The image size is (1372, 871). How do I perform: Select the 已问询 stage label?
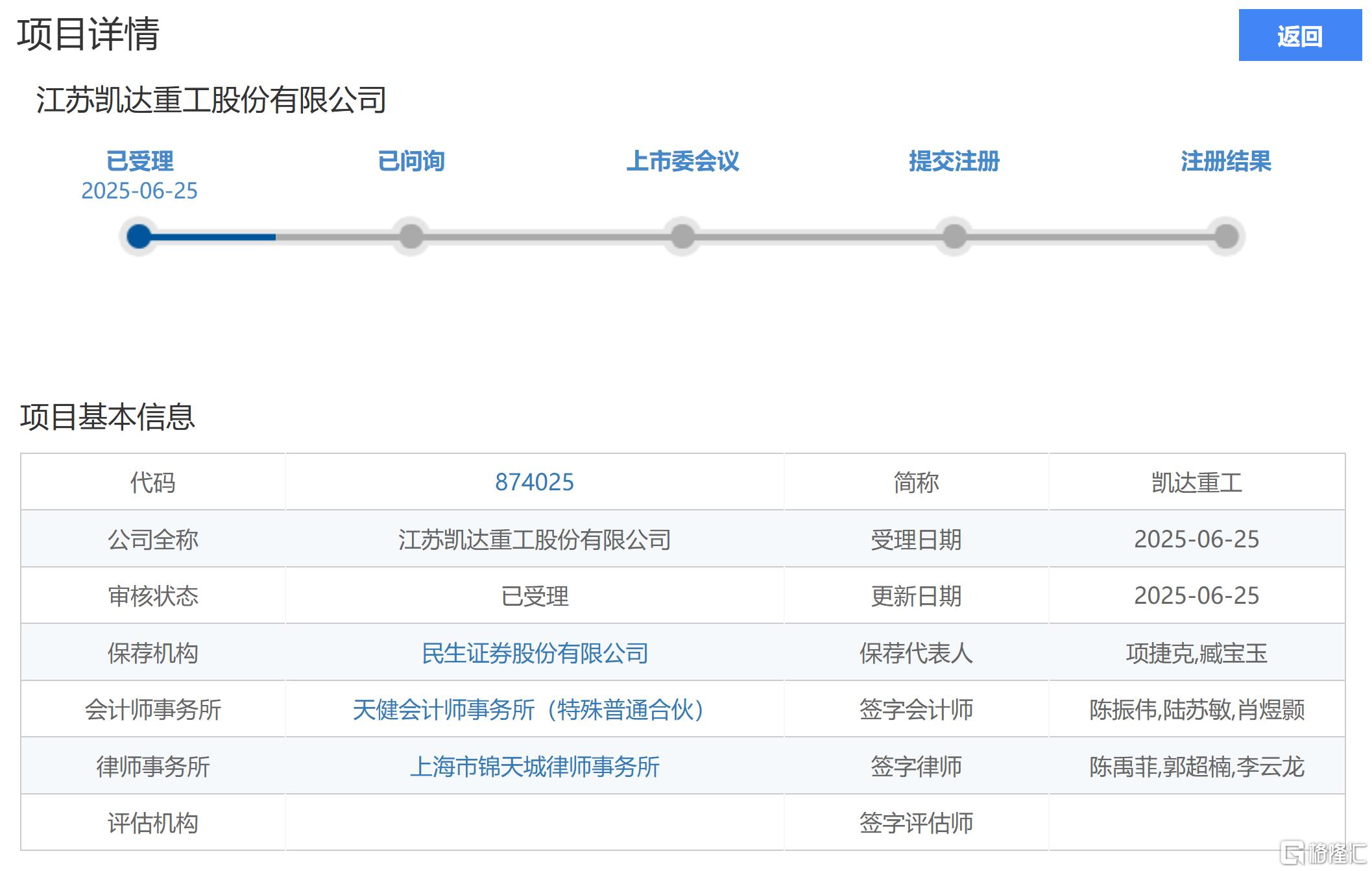411,161
